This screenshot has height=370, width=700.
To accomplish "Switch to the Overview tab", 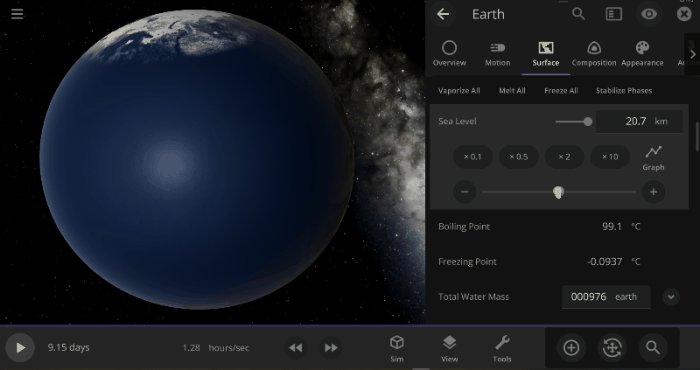I will 450,54.
